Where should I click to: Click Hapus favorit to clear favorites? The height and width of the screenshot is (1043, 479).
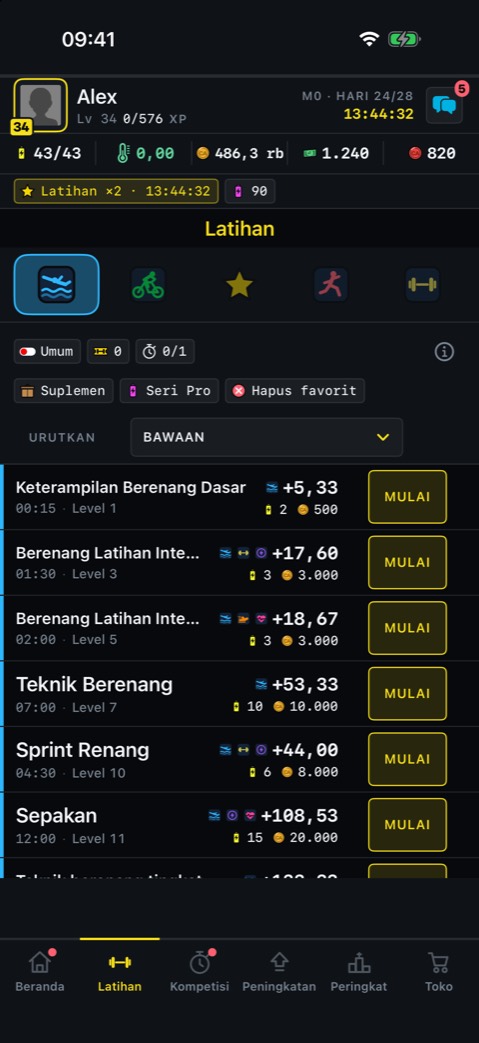295,390
